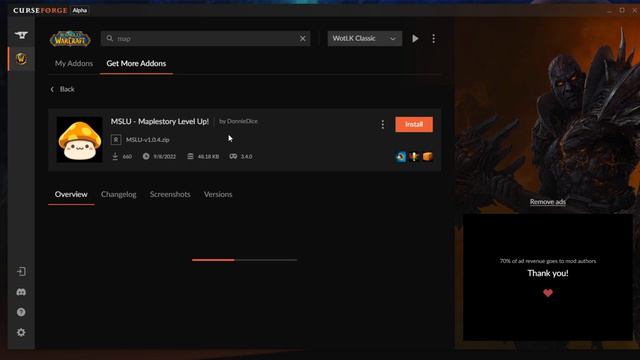Open the top bar three-dot menu
Viewport: 640px width, 360px height.
[x=433, y=38]
